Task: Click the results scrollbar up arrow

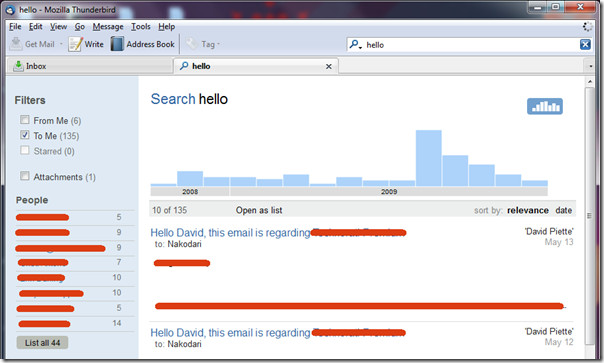Action: tap(590, 82)
